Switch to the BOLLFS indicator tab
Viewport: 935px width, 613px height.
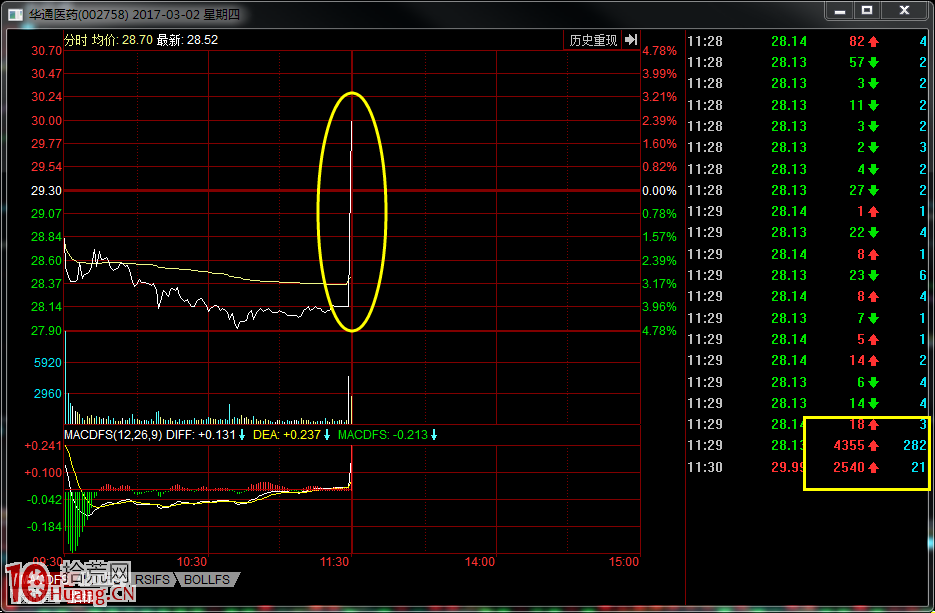click(207, 579)
